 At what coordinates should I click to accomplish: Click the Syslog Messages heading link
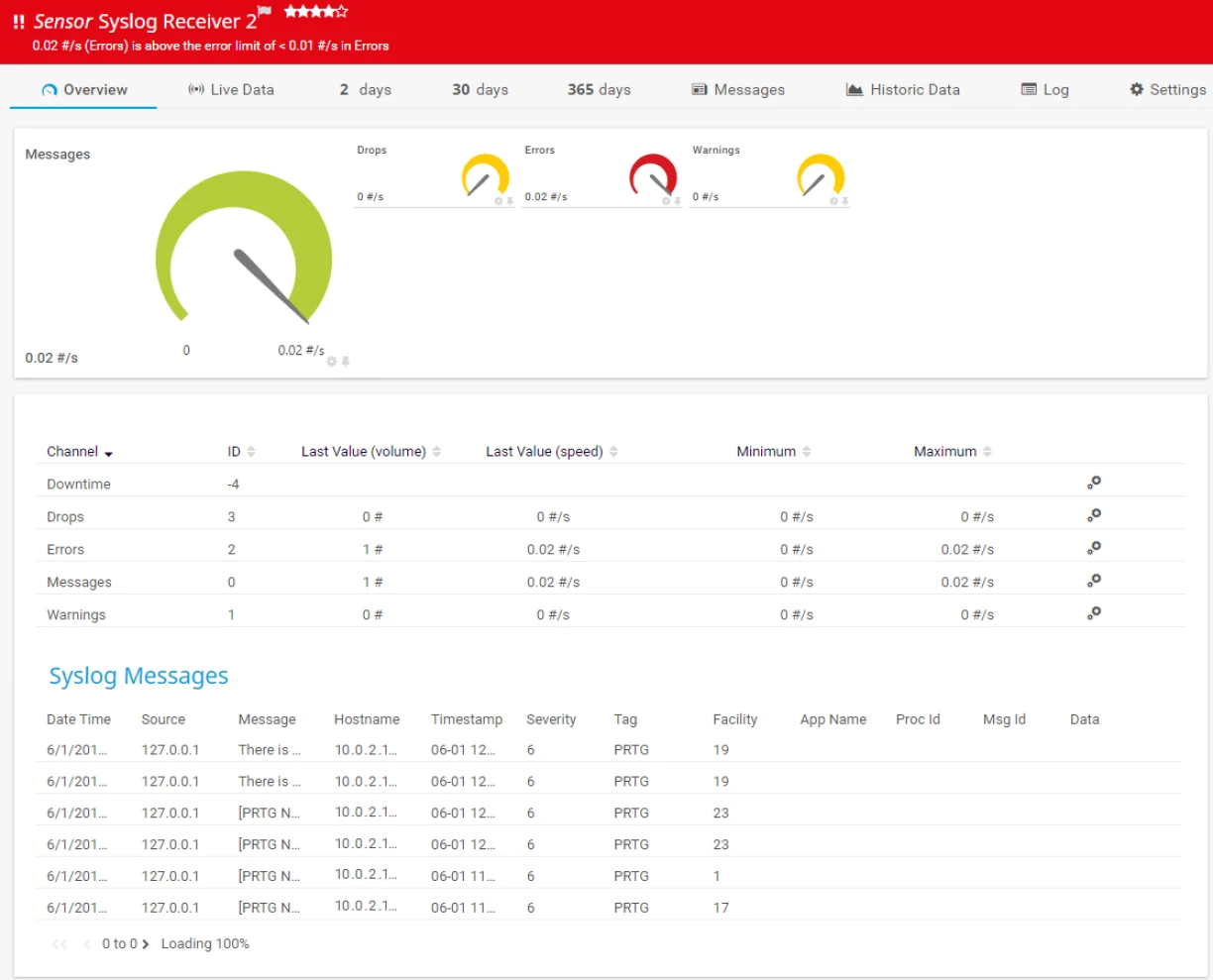(139, 676)
